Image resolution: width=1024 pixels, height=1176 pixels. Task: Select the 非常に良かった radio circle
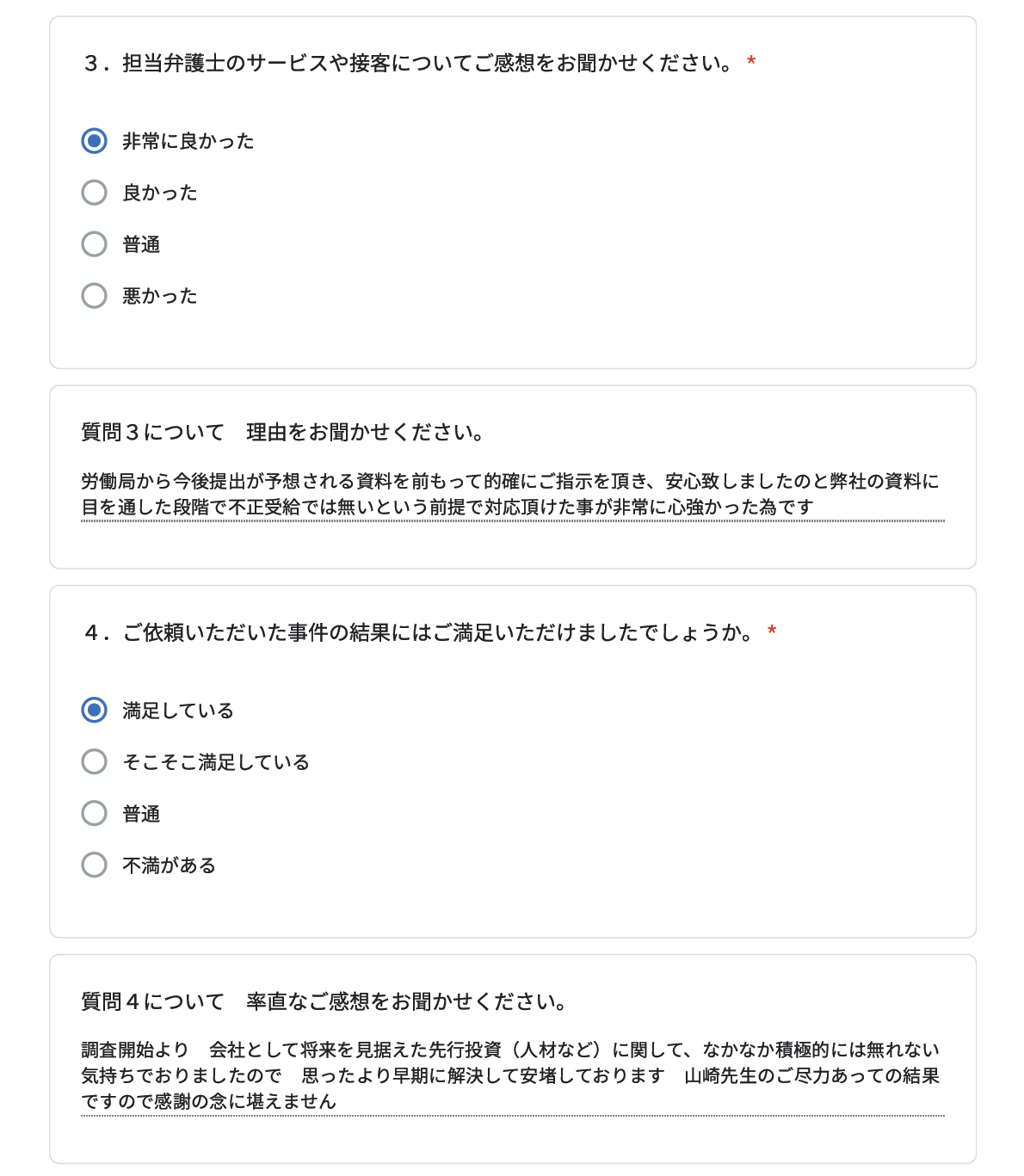pyautogui.click(x=94, y=141)
